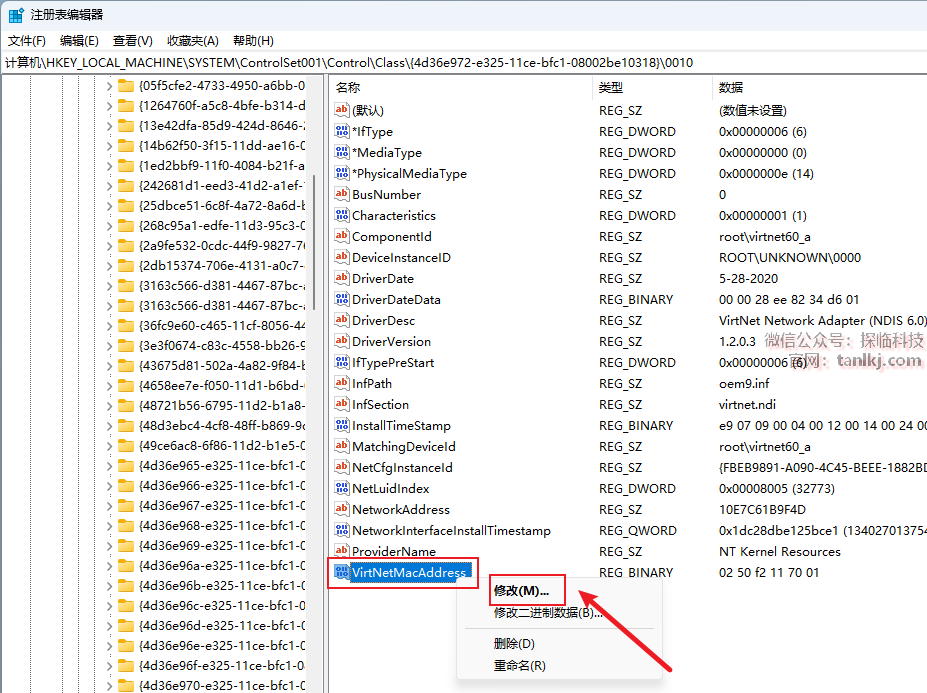Screen dimensions: 927x693
Task: Select the {4d36e96e-e325-11ce-bfc1 tree key
Action: [x=221, y=646]
